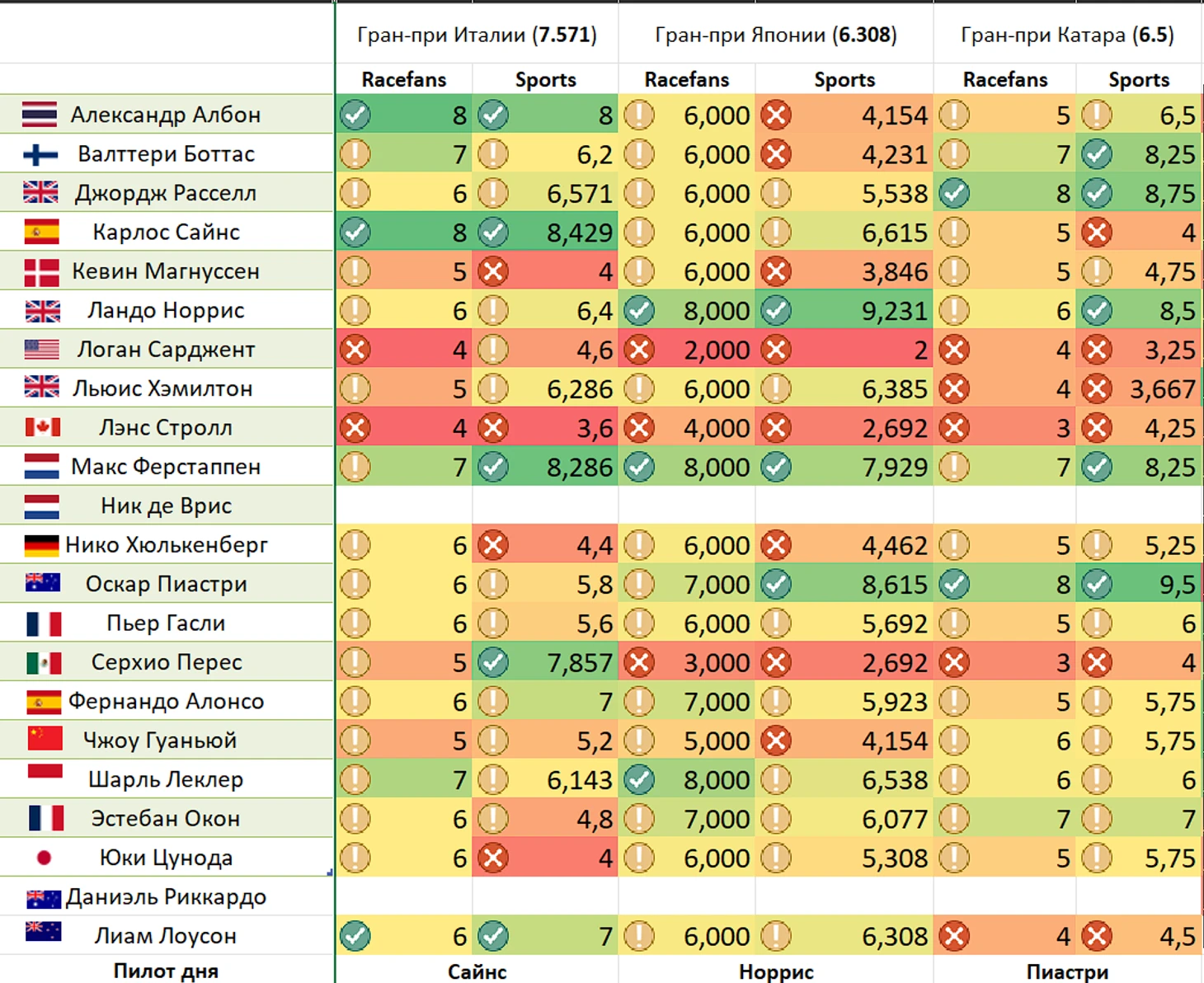Select the Гран-при Японии (6.308) header cell
The width and height of the screenshot is (1204, 983).
775,35
